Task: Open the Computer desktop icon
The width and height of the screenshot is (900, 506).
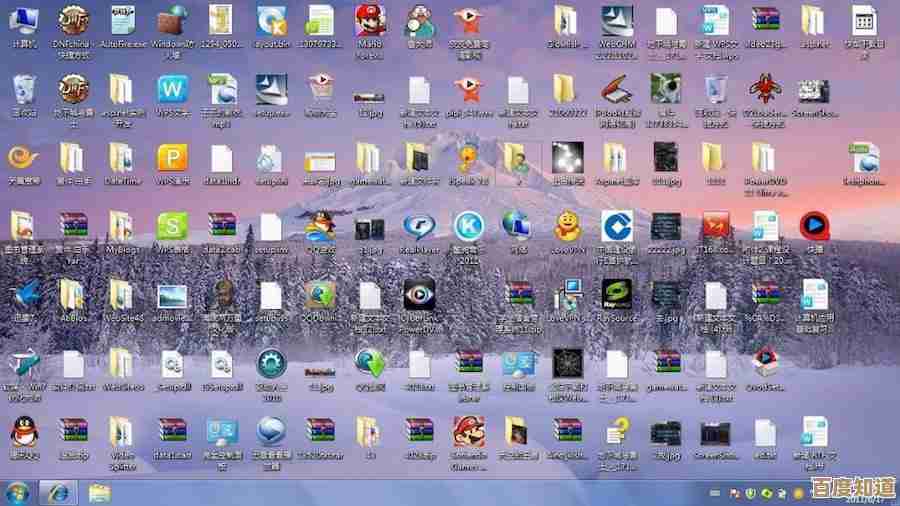Action: [22, 22]
